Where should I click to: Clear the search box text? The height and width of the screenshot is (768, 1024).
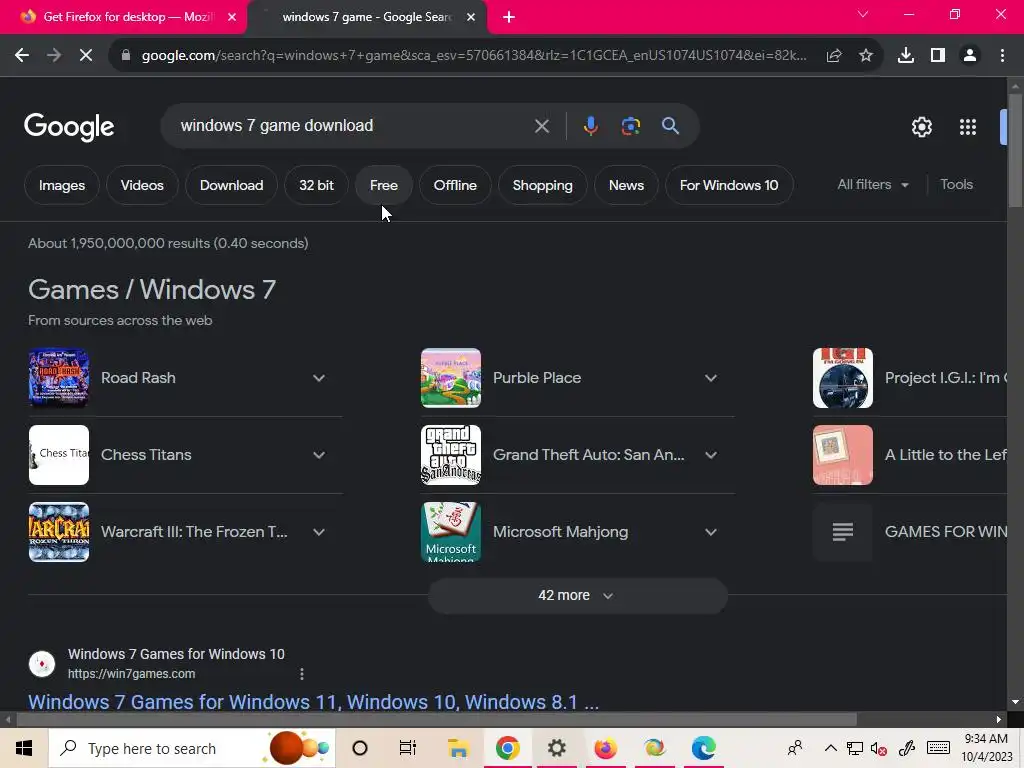point(541,126)
